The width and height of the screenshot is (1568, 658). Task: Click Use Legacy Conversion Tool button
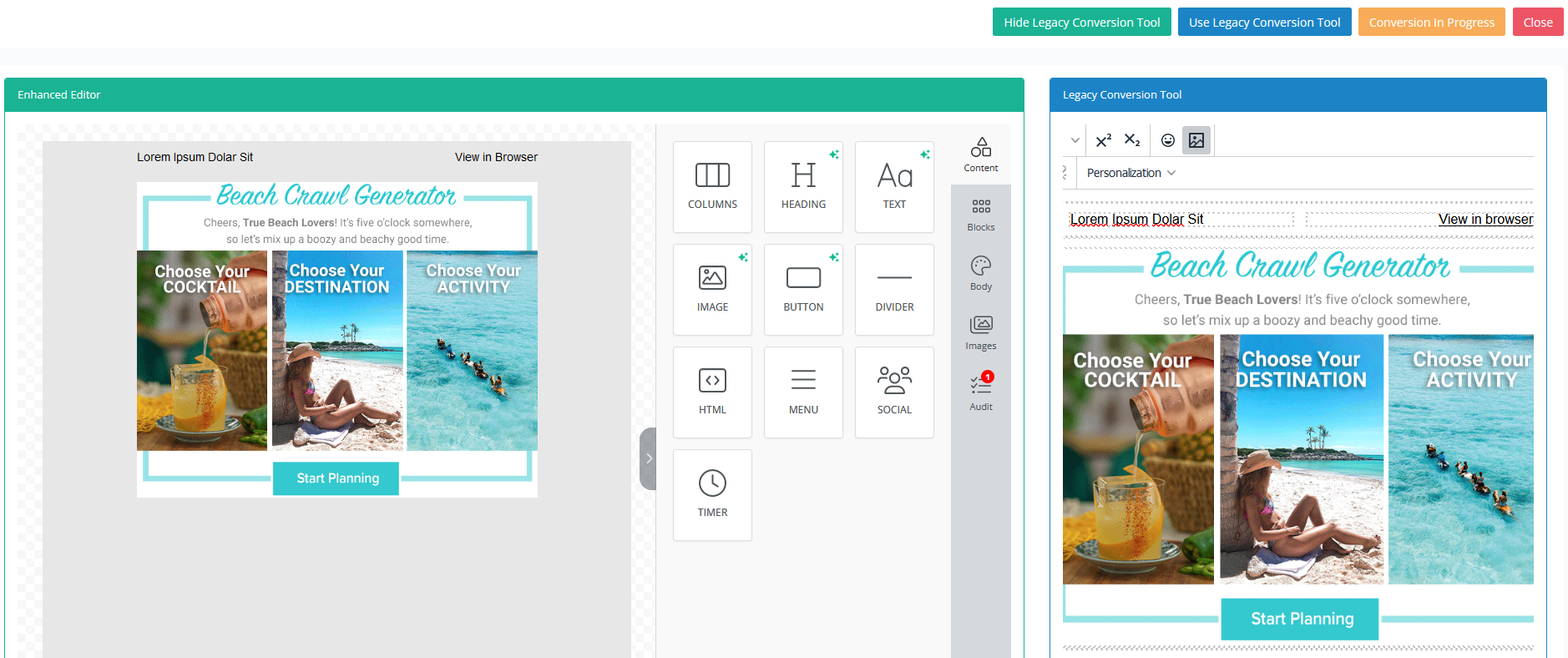pyautogui.click(x=1264, y=23)
